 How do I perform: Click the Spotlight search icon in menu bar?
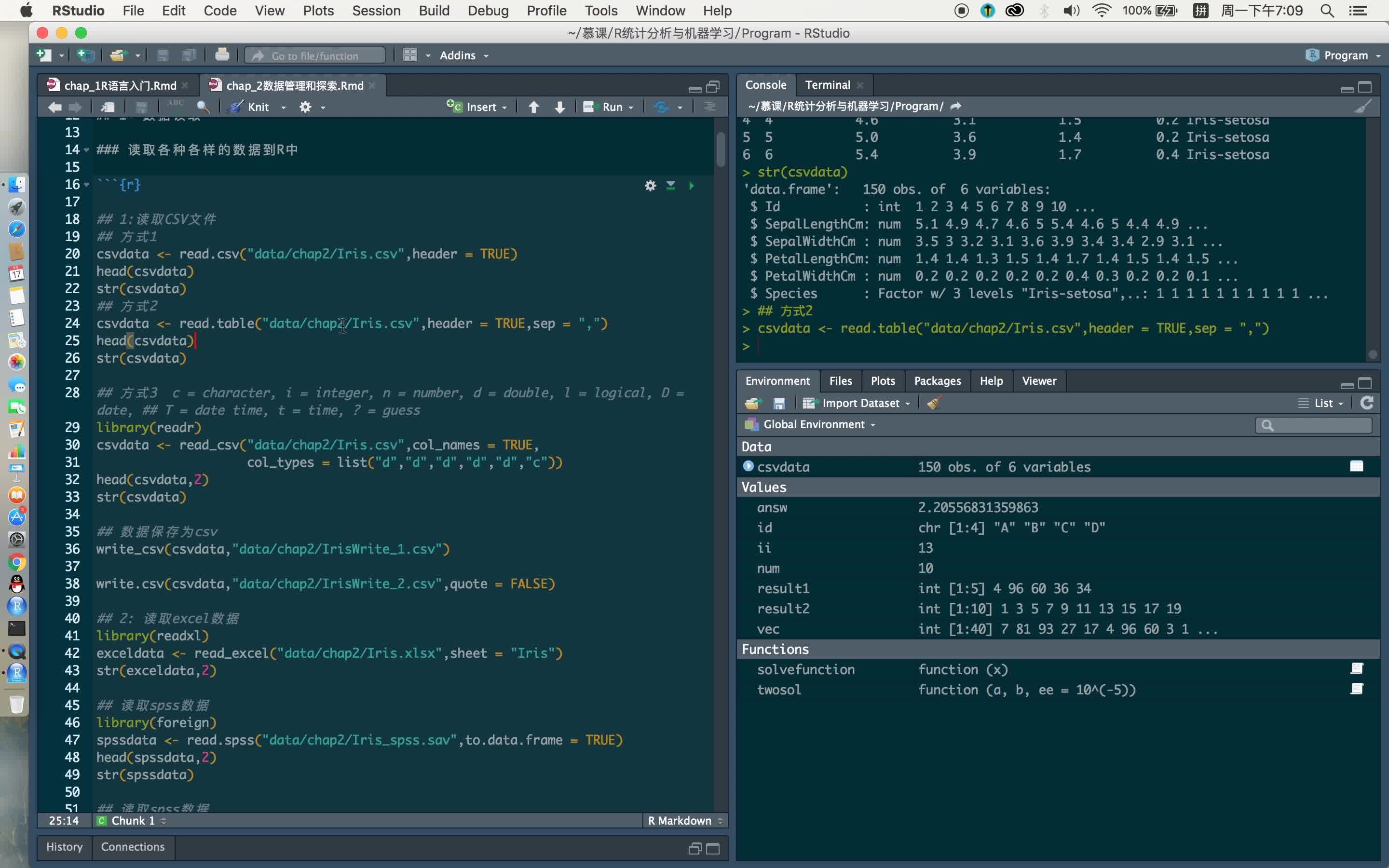tap(1327, 10)
